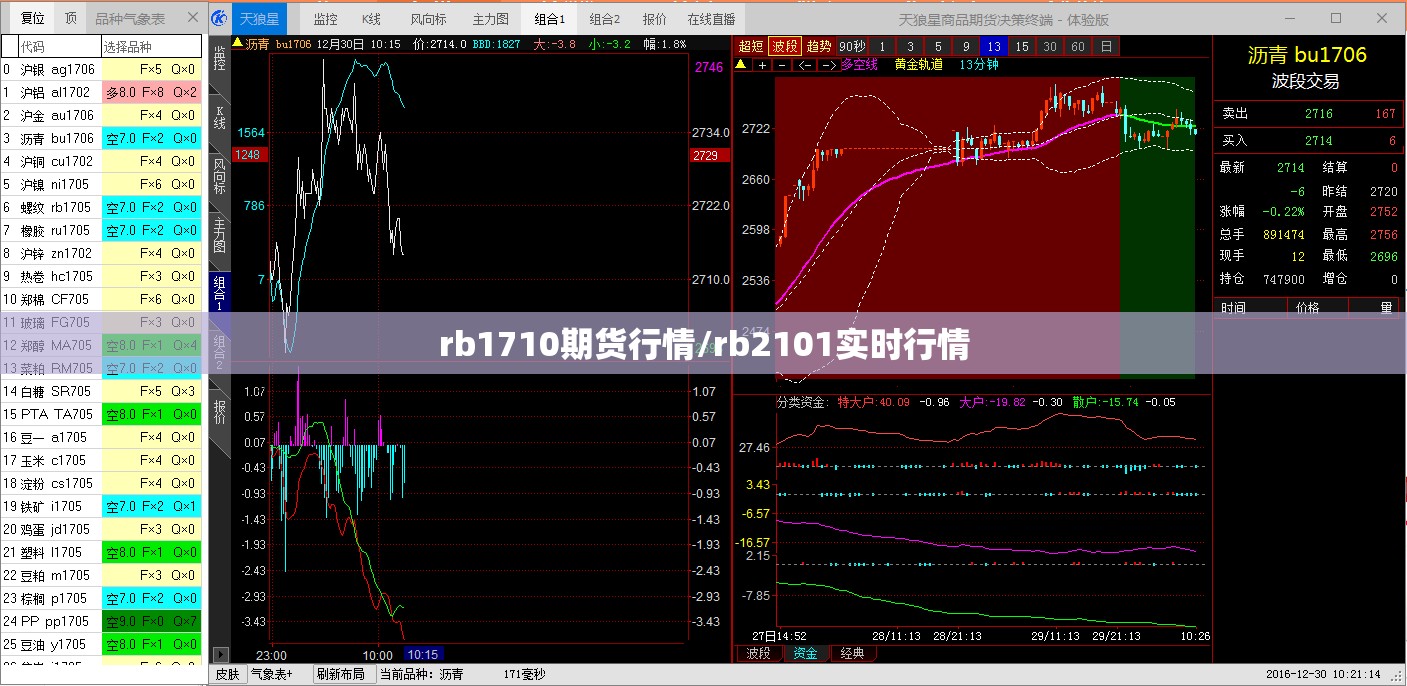The image size is (1407, 686).
Task: Open the 监控 tab
Action: coord(325,19)
